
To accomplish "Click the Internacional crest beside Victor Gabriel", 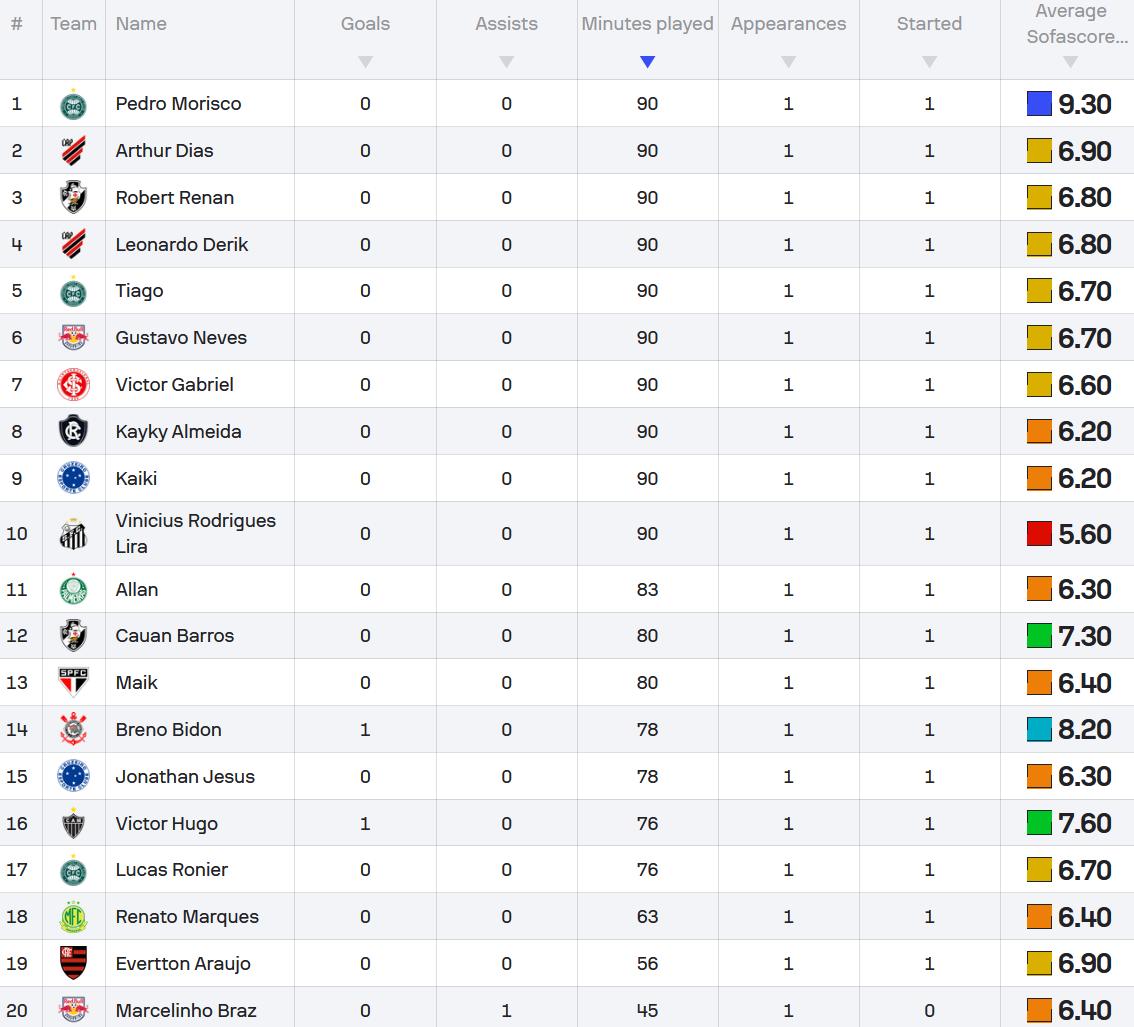I will 73,385.
